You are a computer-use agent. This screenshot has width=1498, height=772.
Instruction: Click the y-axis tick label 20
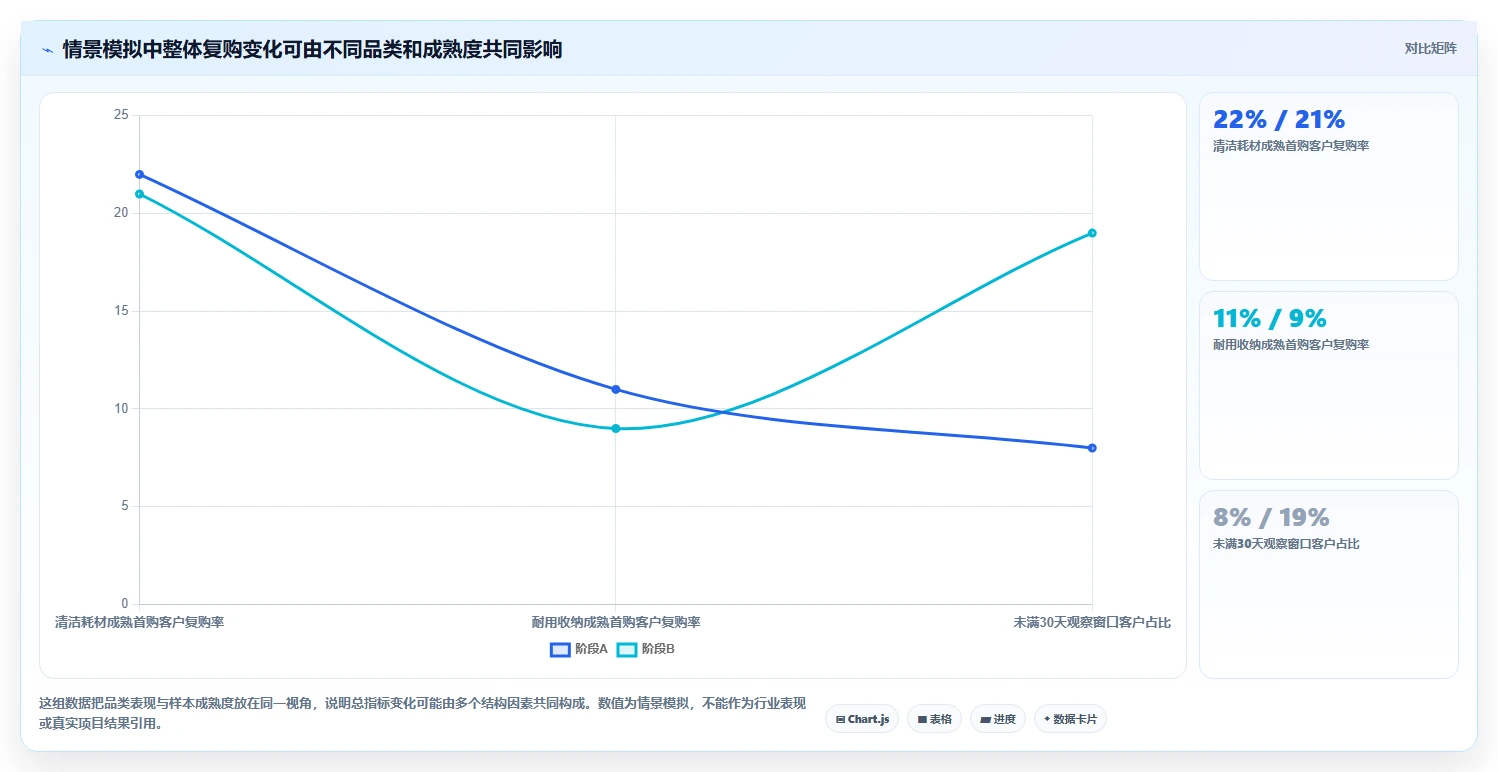point(121,213)
